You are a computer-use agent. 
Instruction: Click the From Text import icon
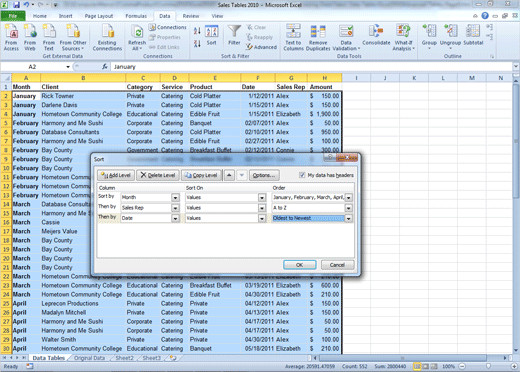pyautogui.click(x=49, y=37)
